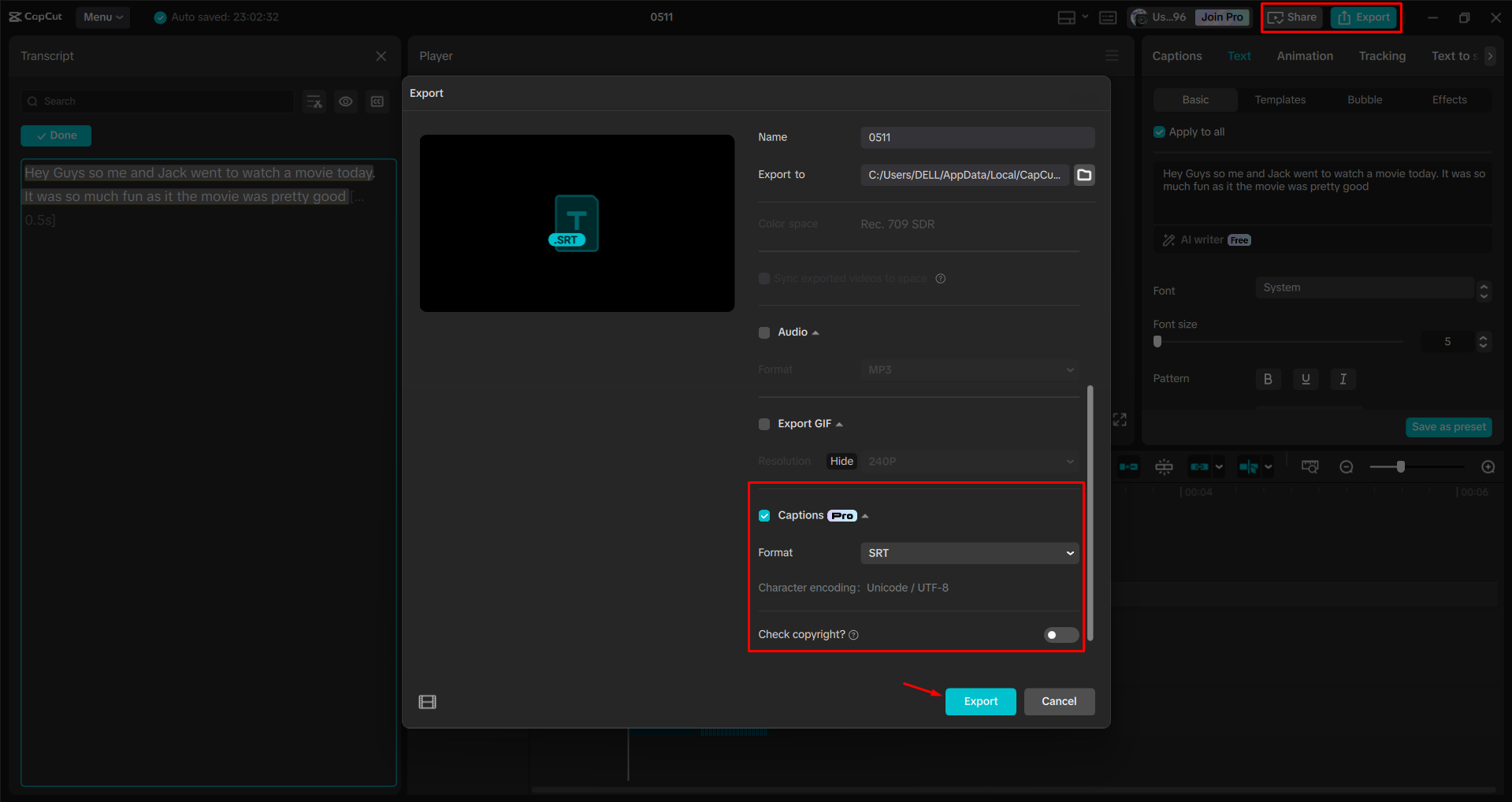Viewport: 1512px width, 802px height.
Task: Uncheck the Captions Pro checkbox
Action: (x=764, y=515)
